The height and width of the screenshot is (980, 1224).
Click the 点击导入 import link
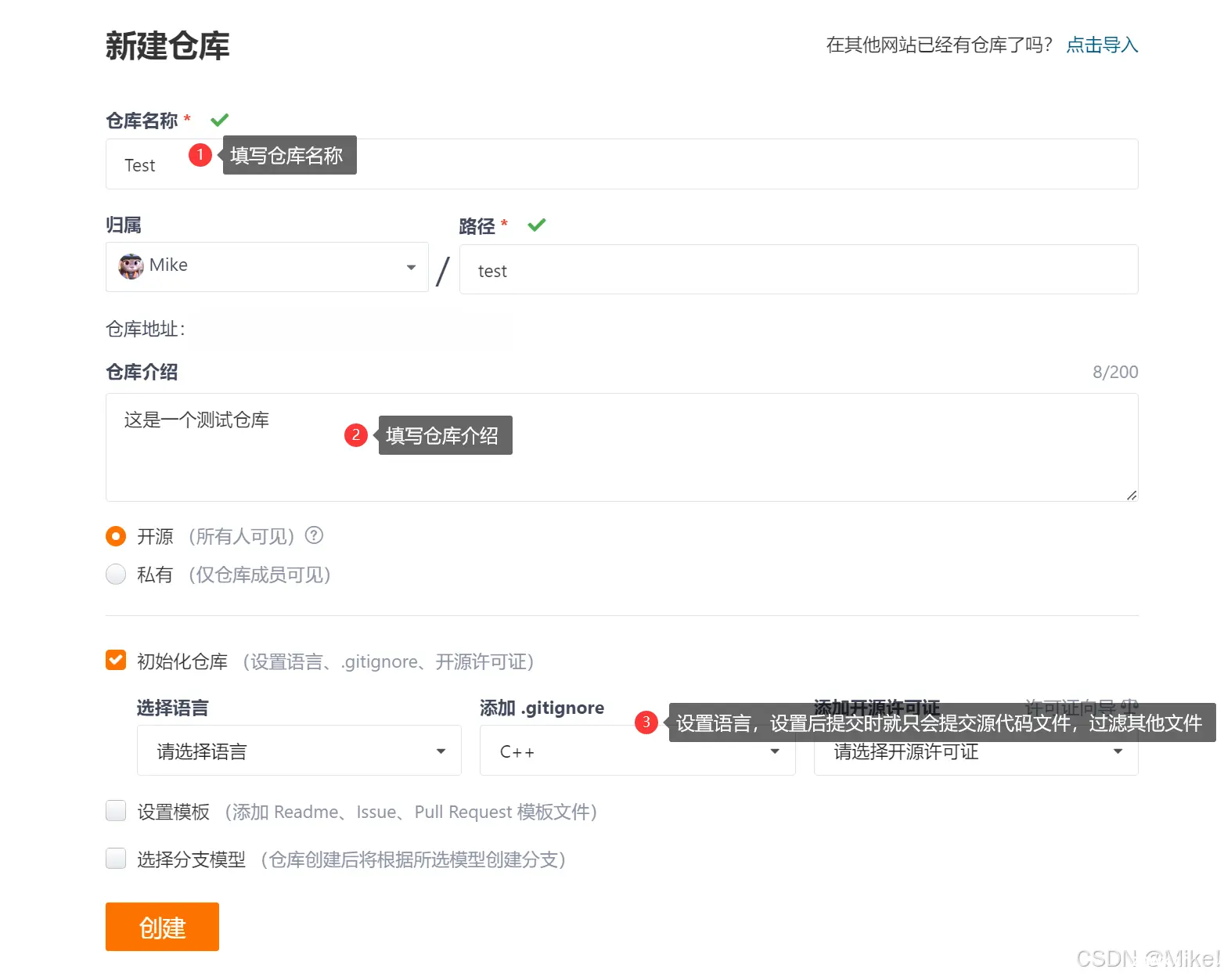pos(1102,45)
